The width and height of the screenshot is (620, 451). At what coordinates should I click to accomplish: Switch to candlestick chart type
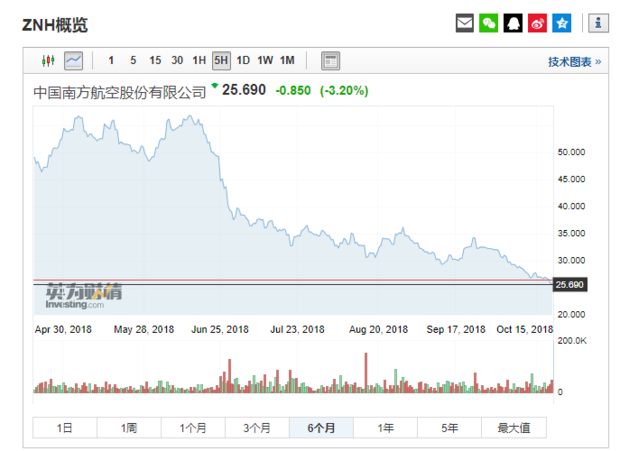click(x=45, y=61)
